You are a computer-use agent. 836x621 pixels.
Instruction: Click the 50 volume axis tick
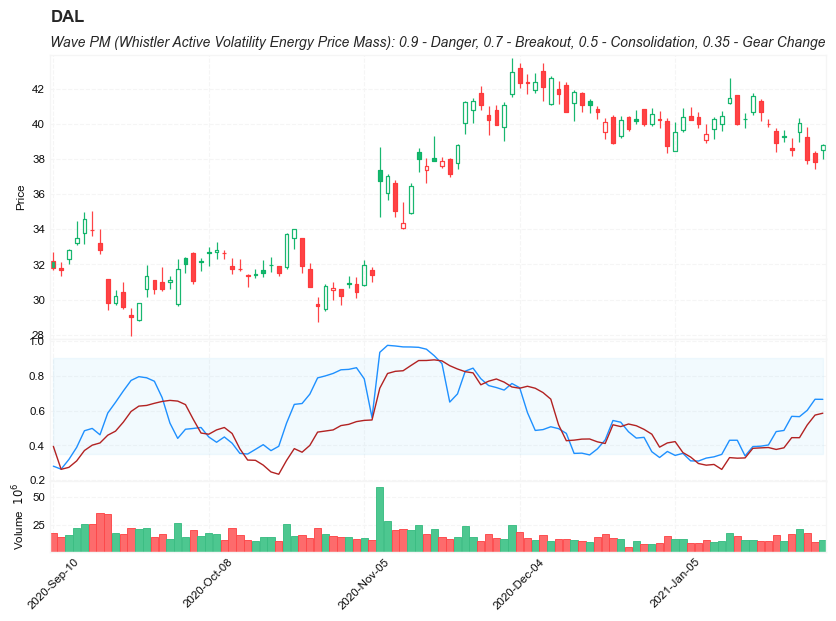pyautogui.click(x=38, y=497)
